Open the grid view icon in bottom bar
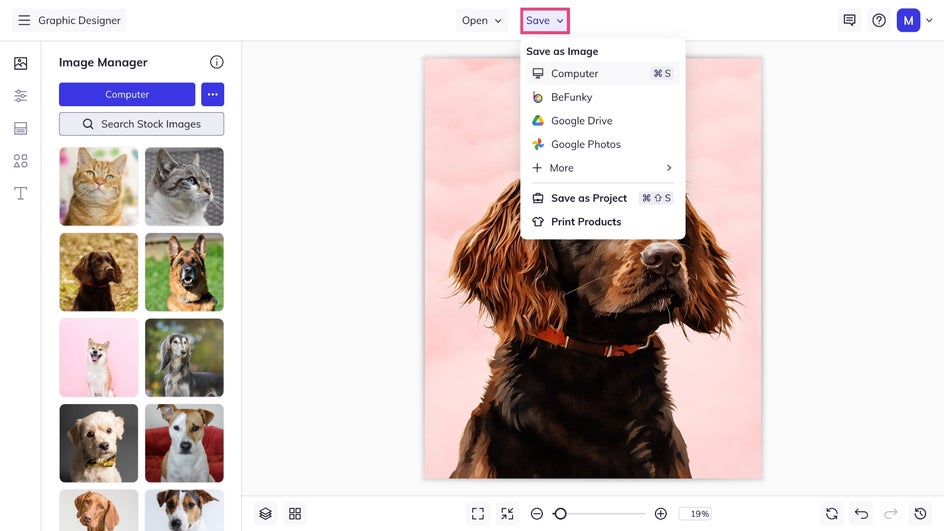Viewport: 944px width, 531px height. pos(295,514)
